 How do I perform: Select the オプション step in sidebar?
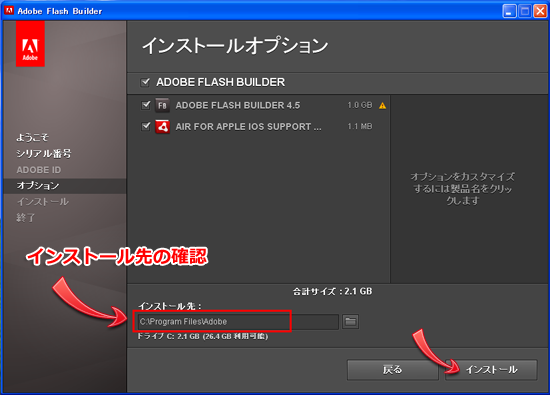(65, 186)
